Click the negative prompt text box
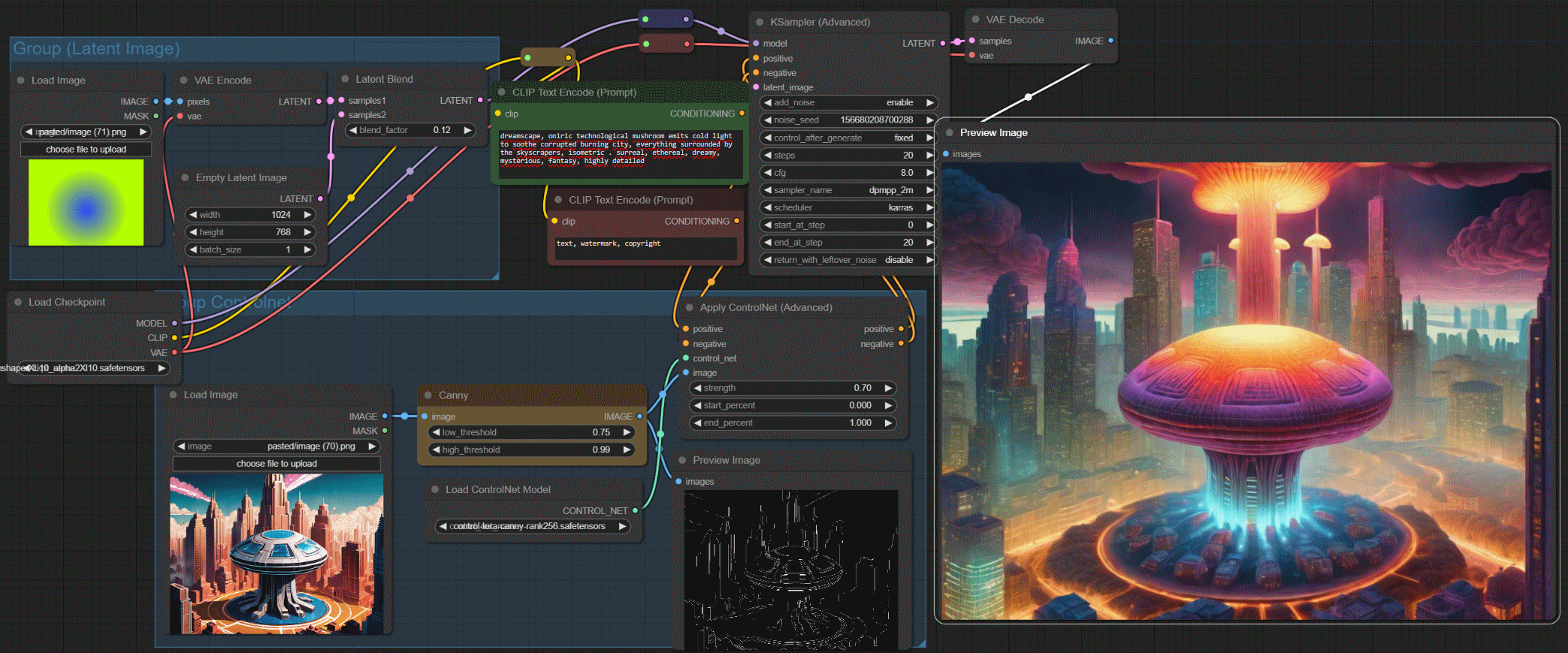The image size is (1568, 653). (x=645, y=249)
